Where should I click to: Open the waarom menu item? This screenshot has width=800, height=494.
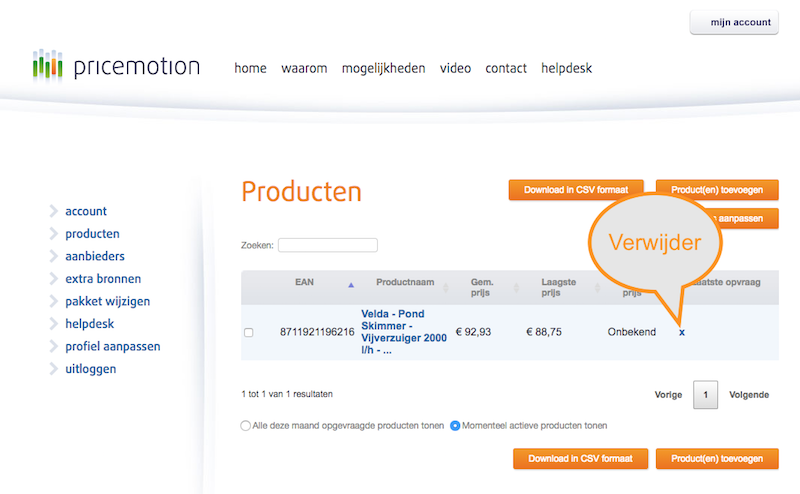click(304, 68)
